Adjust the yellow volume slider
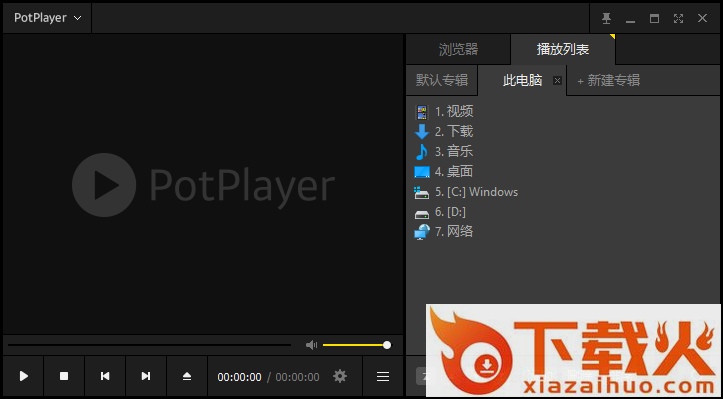This screenshot has width=723, height=399. [357, 345]
